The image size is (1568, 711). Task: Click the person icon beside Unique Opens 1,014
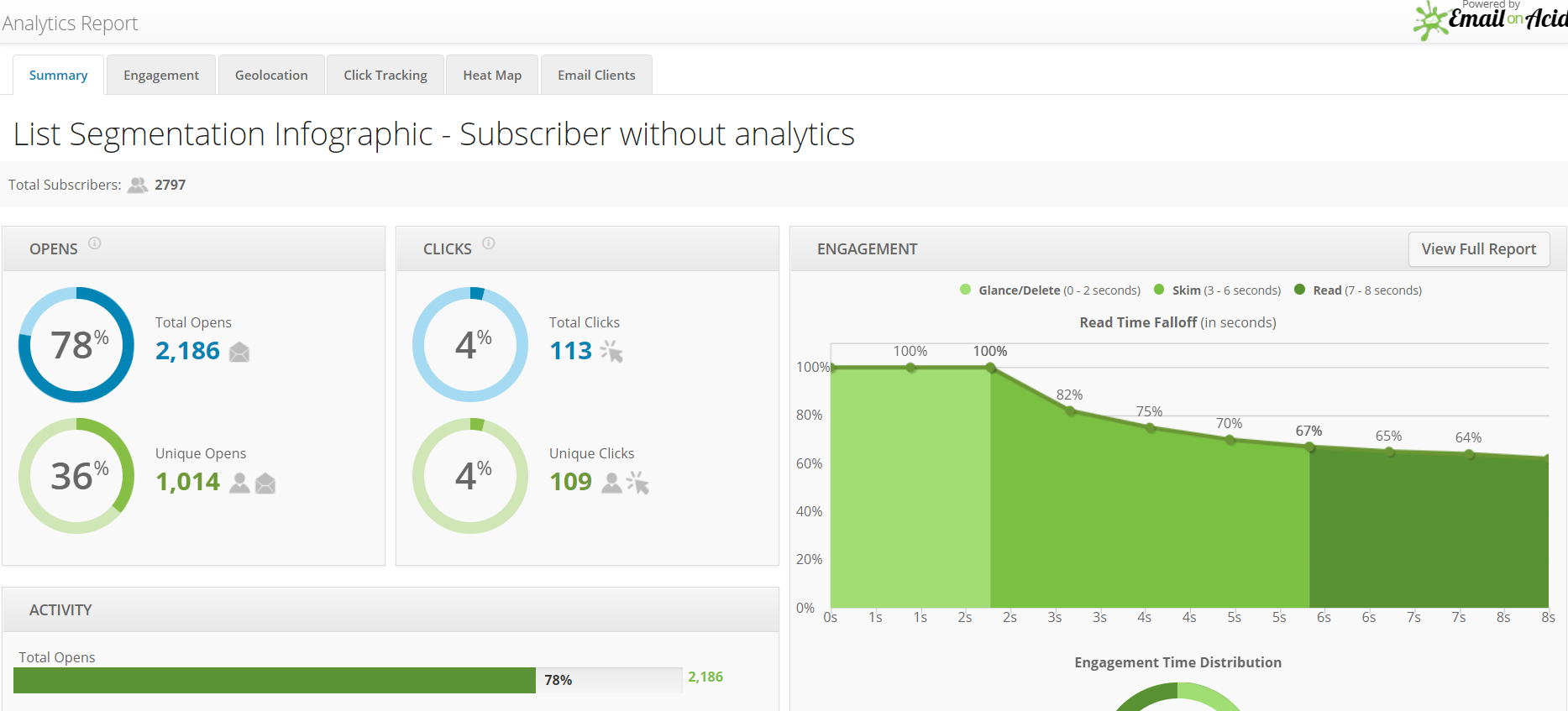click(x=240, y=483)
